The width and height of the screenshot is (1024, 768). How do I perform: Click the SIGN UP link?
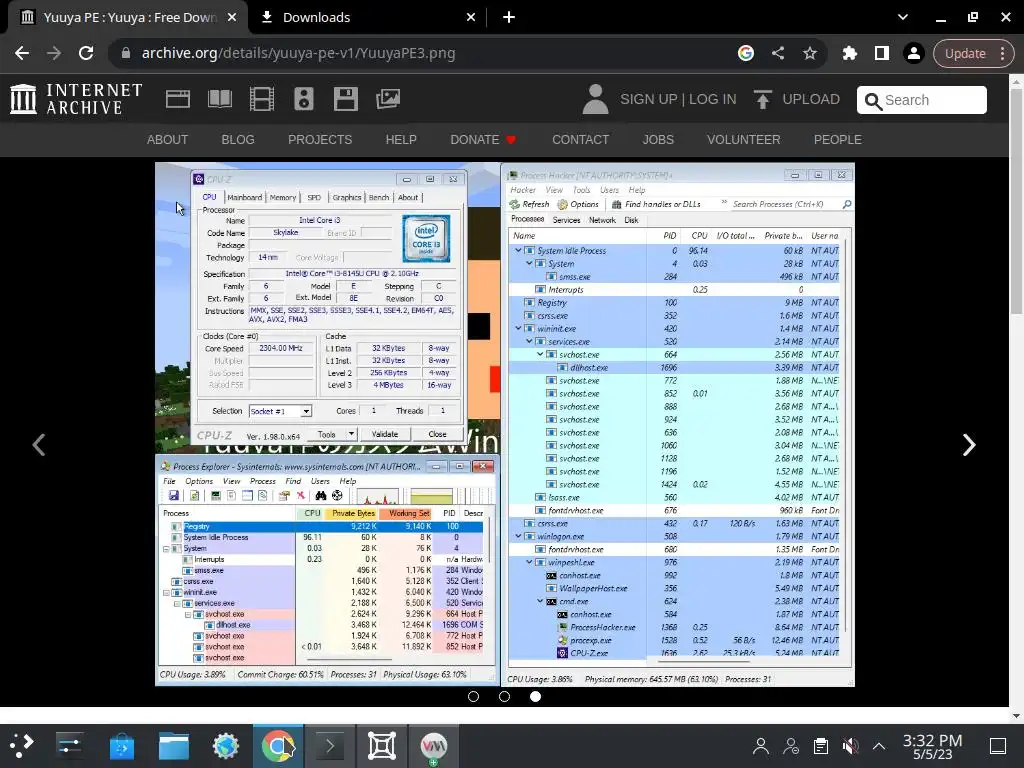tap(648, 99)
